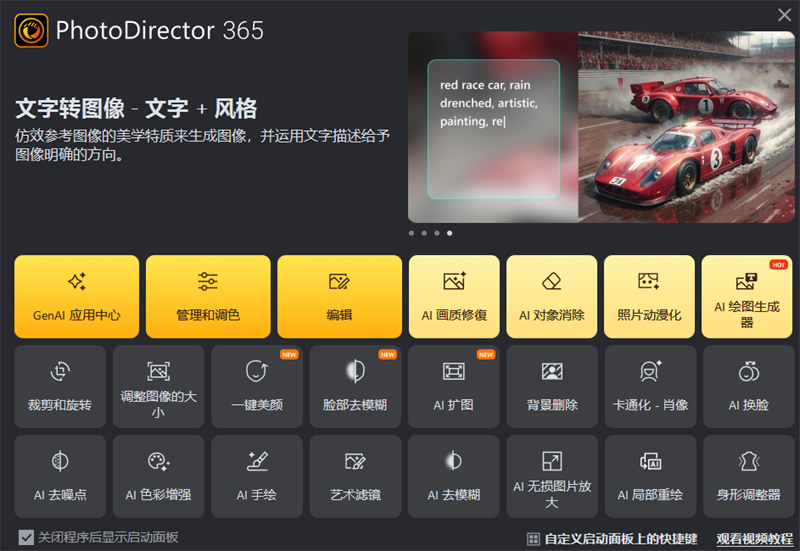Launch AI 扩图 tool
This screenshot has width=800, height=551.
pyautogui.click(x=454, y=386)
